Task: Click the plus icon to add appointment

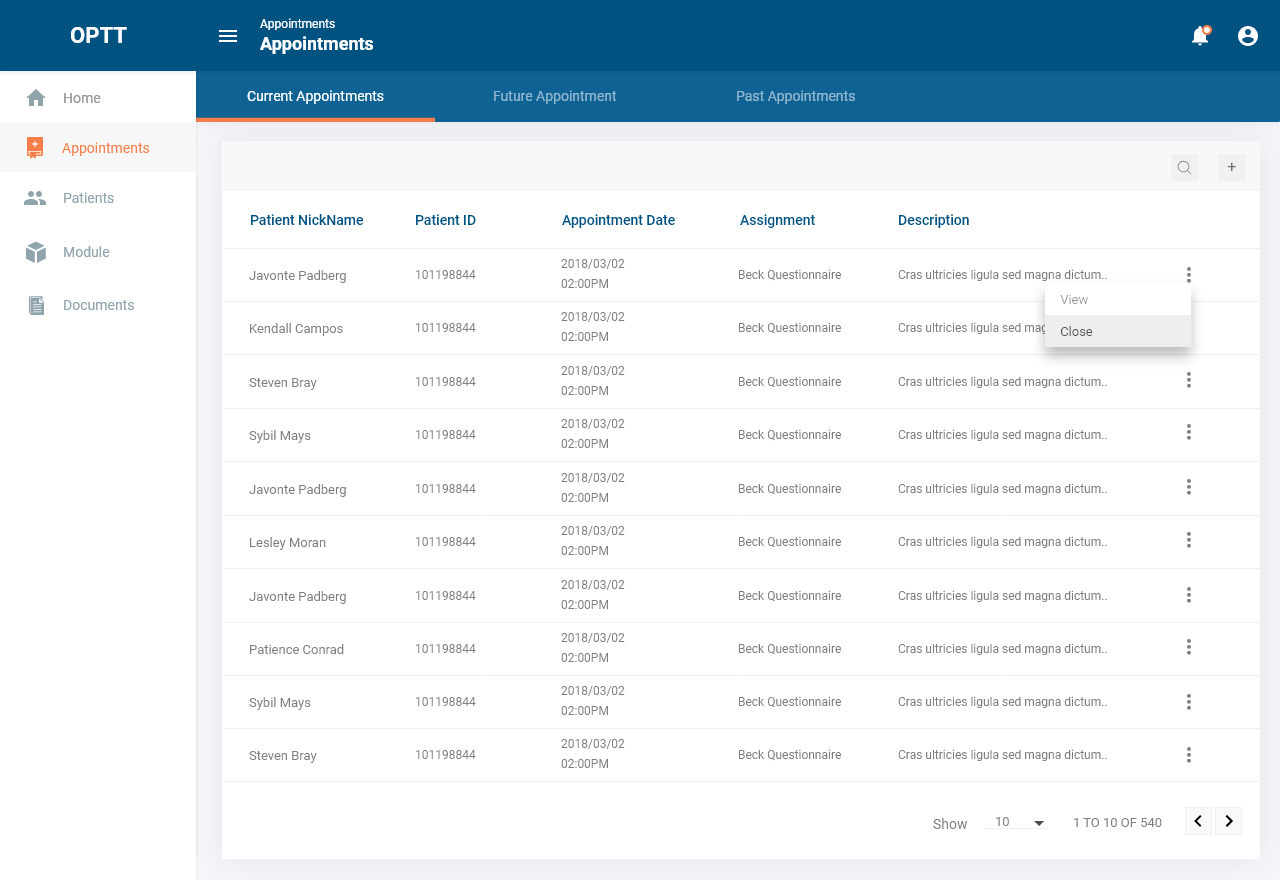Action: coord(1231,168)
